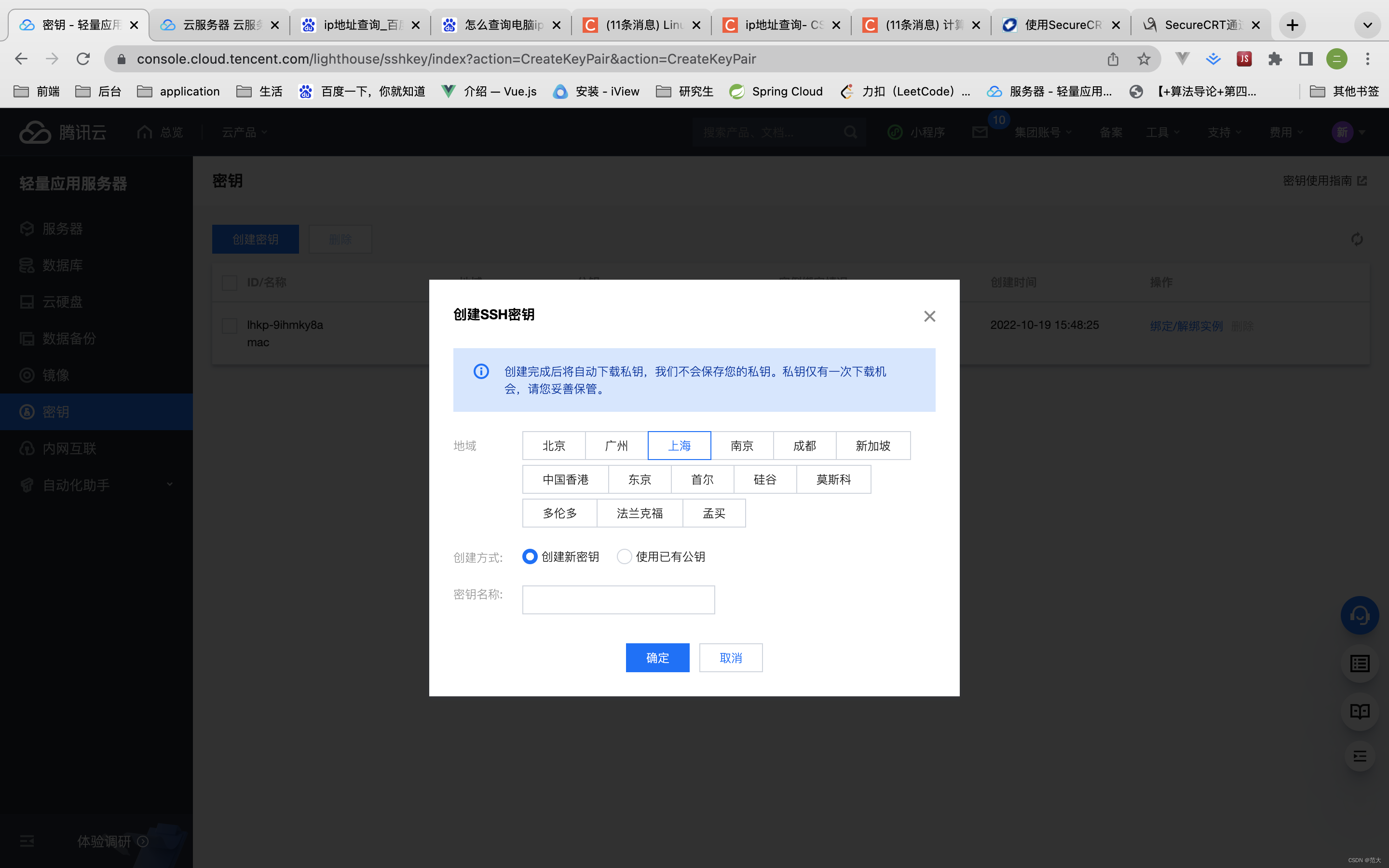Close the 创建SSH密钥 dialog with X

point(929,316)
